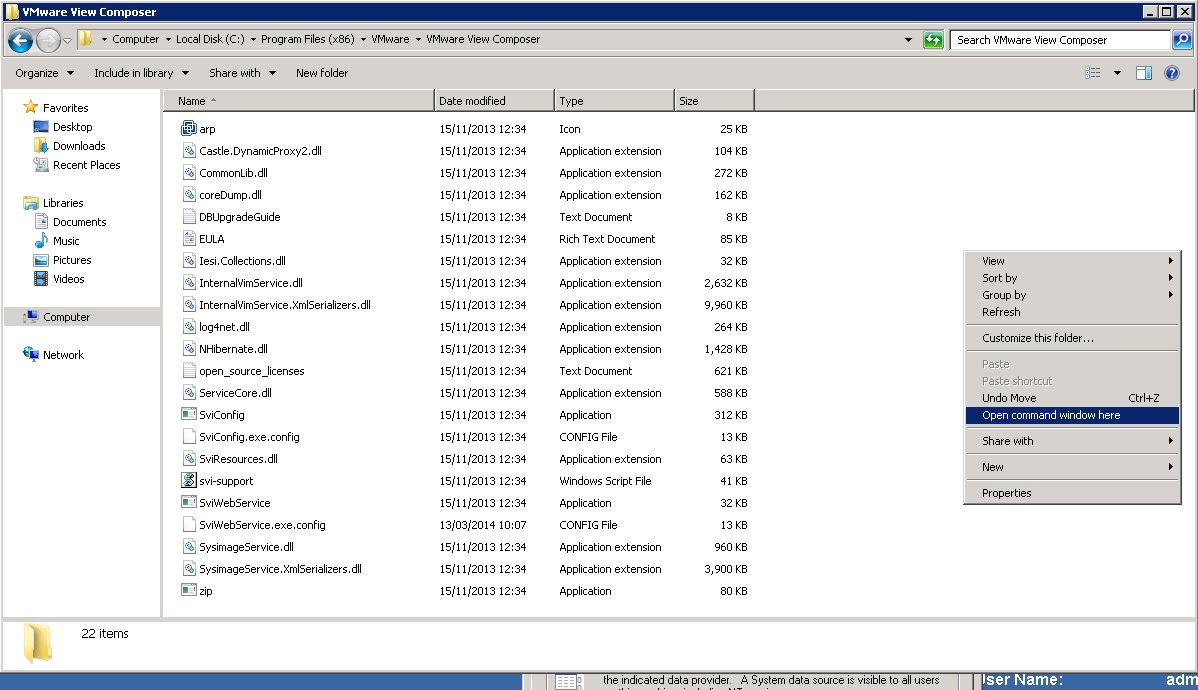Screen dimensions: 1198x690
Task: Open the New submenu in context menu
Action: 1072,467
